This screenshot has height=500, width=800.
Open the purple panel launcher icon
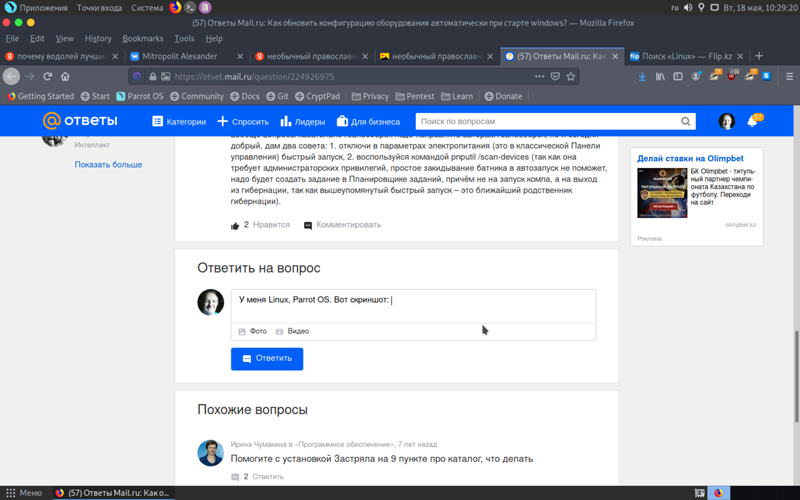pos(205,7)
